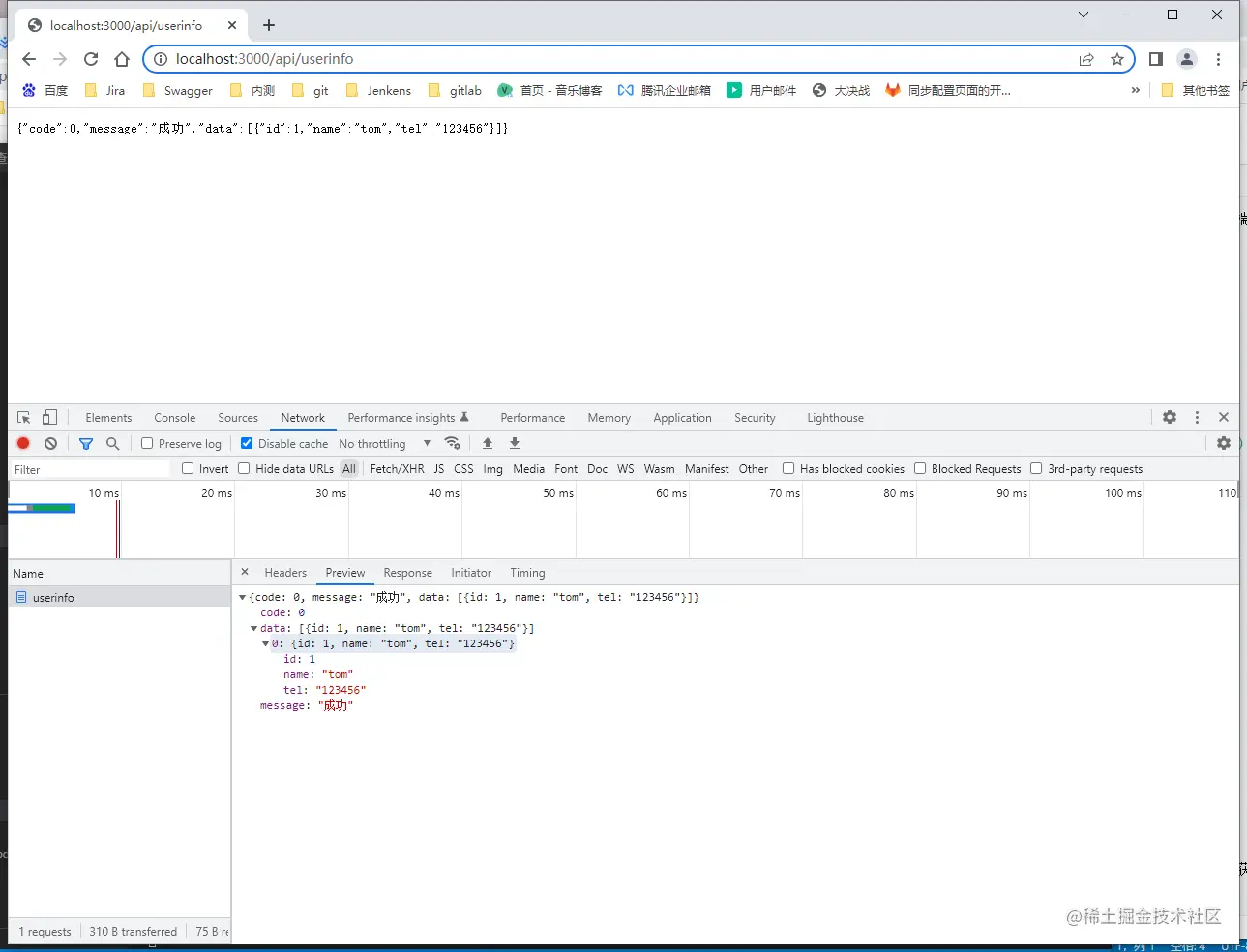
Task: Open the browser home page
Action: click(122, 59)
